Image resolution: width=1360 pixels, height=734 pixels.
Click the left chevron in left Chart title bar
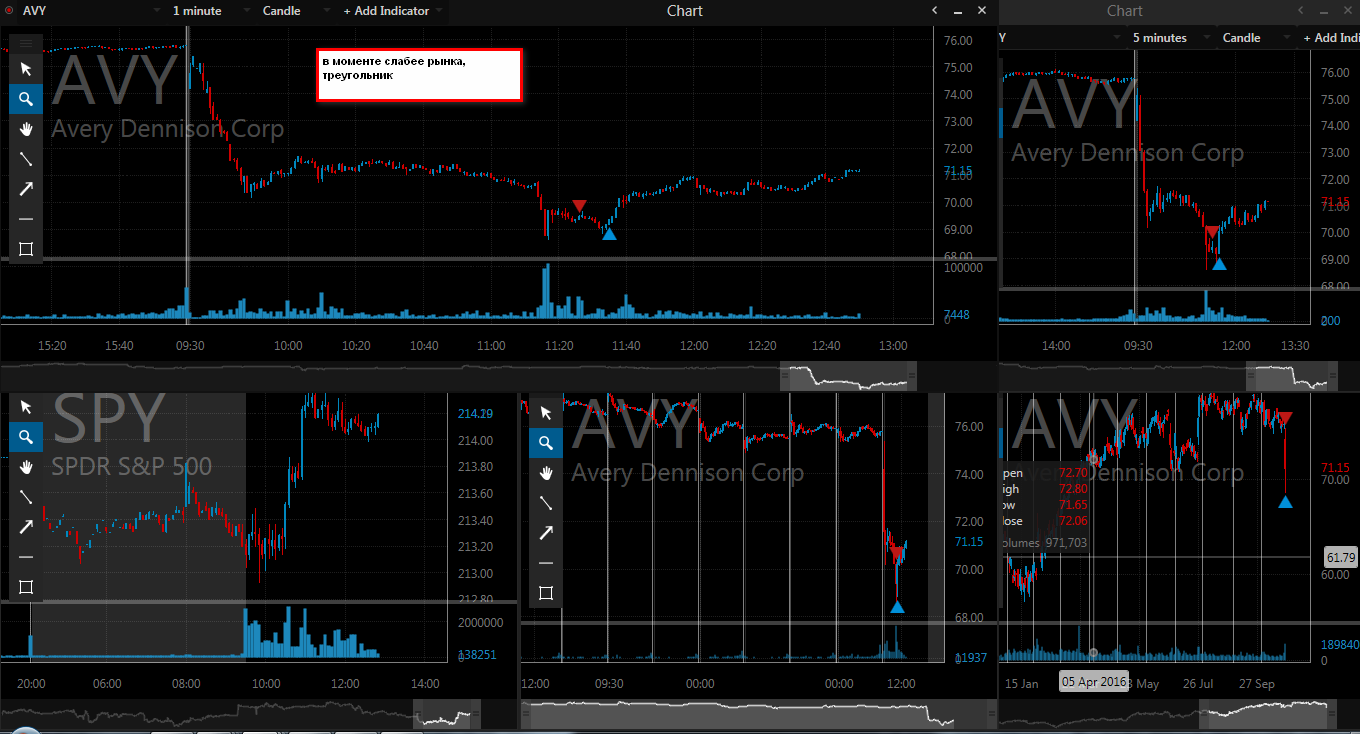934,10
